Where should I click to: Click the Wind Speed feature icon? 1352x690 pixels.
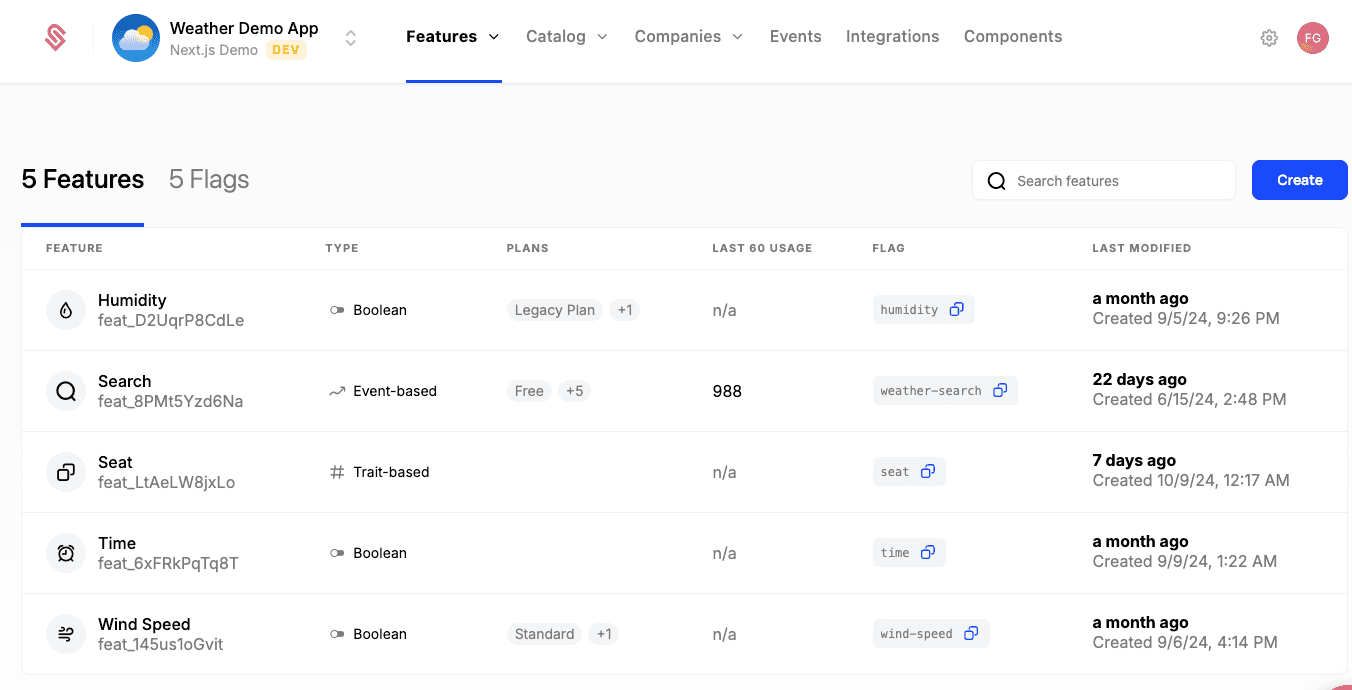coord(66,634)
